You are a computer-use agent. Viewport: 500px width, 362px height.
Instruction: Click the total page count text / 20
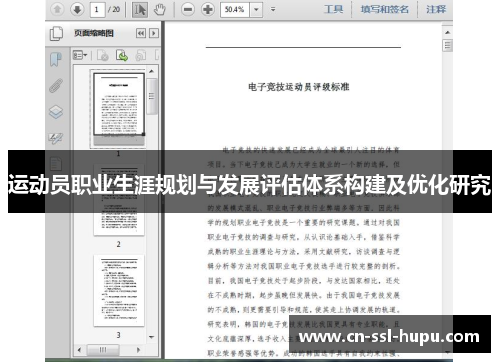pos(114,9)
